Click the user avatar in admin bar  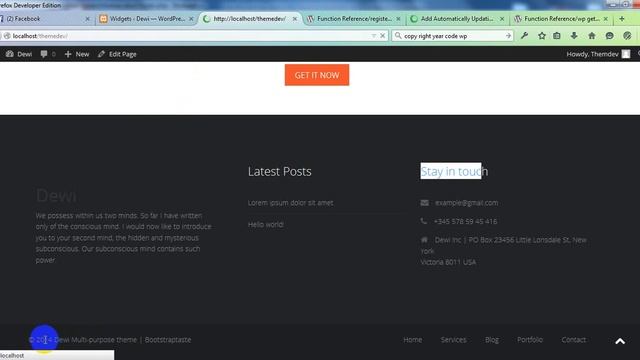point(626,54)
